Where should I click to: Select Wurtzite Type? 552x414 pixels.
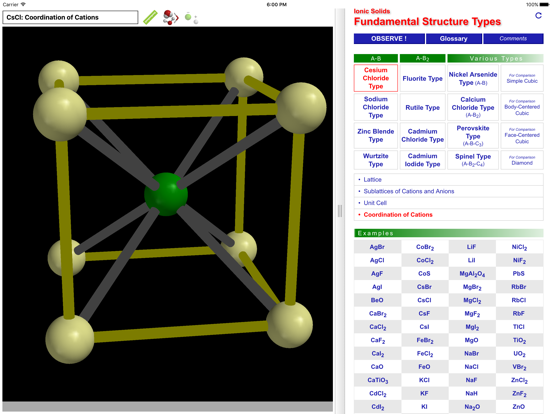(x=376, y=160)
